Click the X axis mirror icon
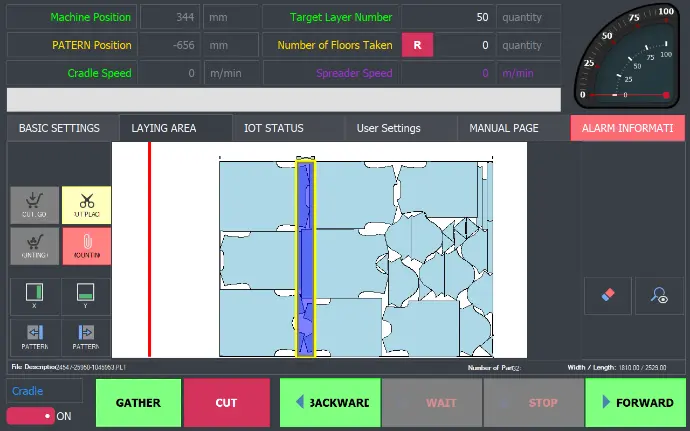The image size is (690, 431). tap(35, 297)
